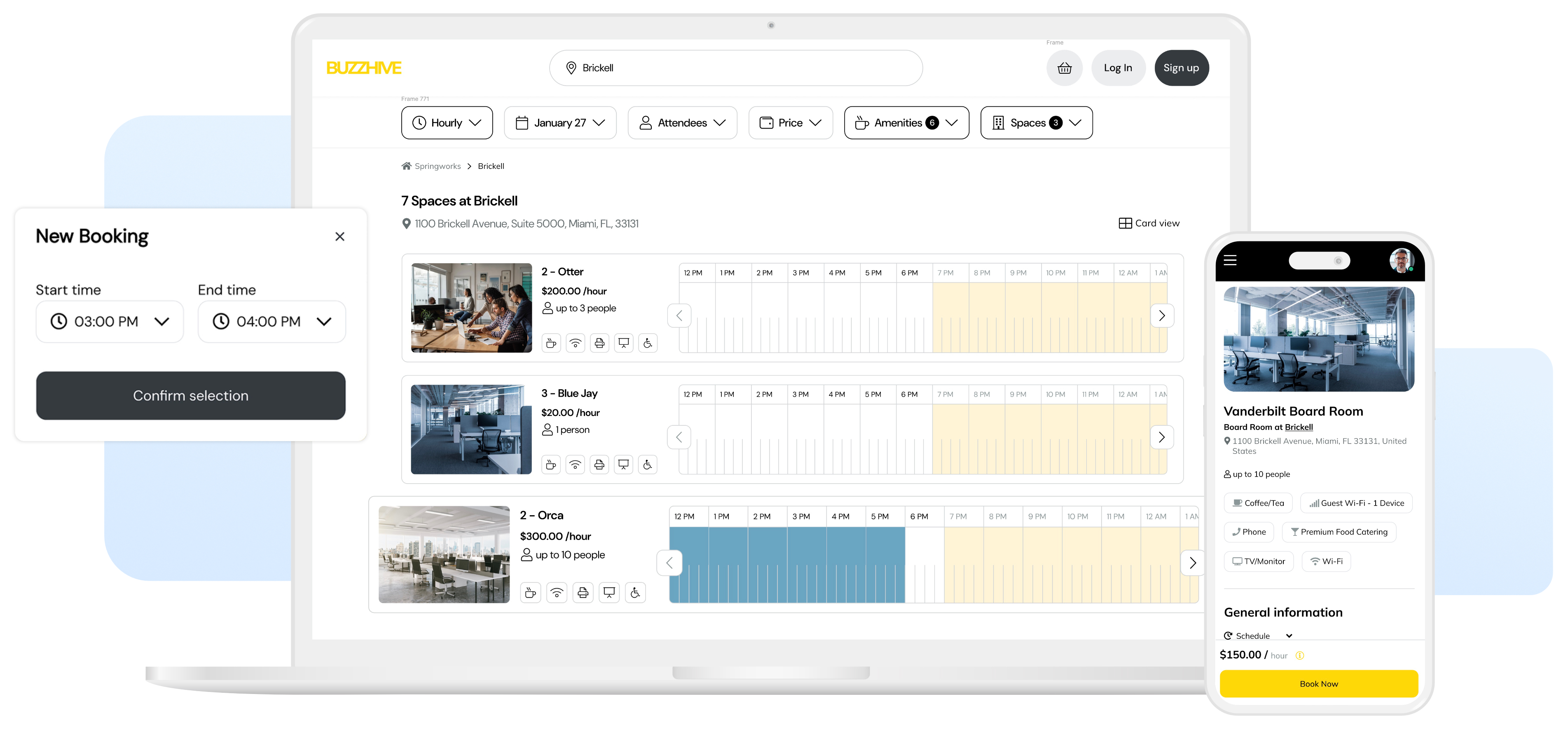
Task: Click the hamburger menu on phone
Action: [x=1230, y=260]
